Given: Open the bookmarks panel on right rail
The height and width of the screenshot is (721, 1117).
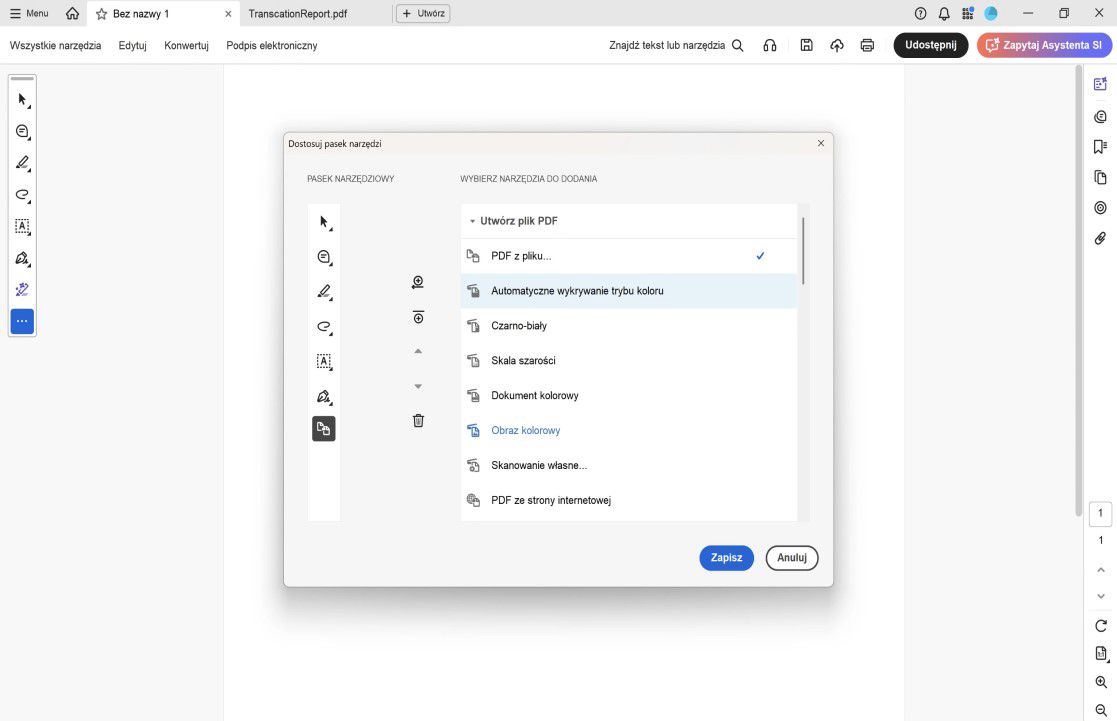Looking at the screenshot, I should (x=1101, y=147).
